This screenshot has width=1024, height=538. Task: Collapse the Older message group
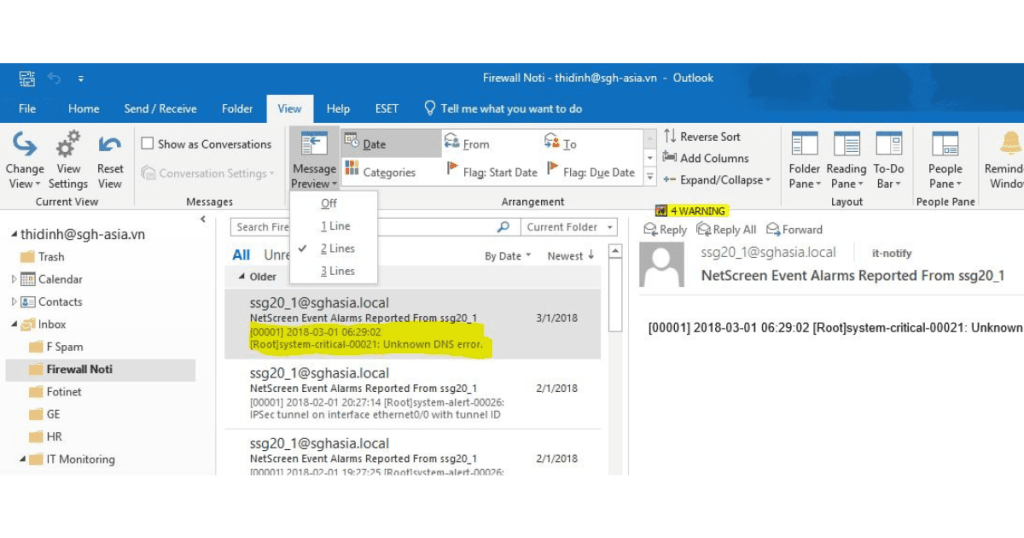click(x=242, y=277)
